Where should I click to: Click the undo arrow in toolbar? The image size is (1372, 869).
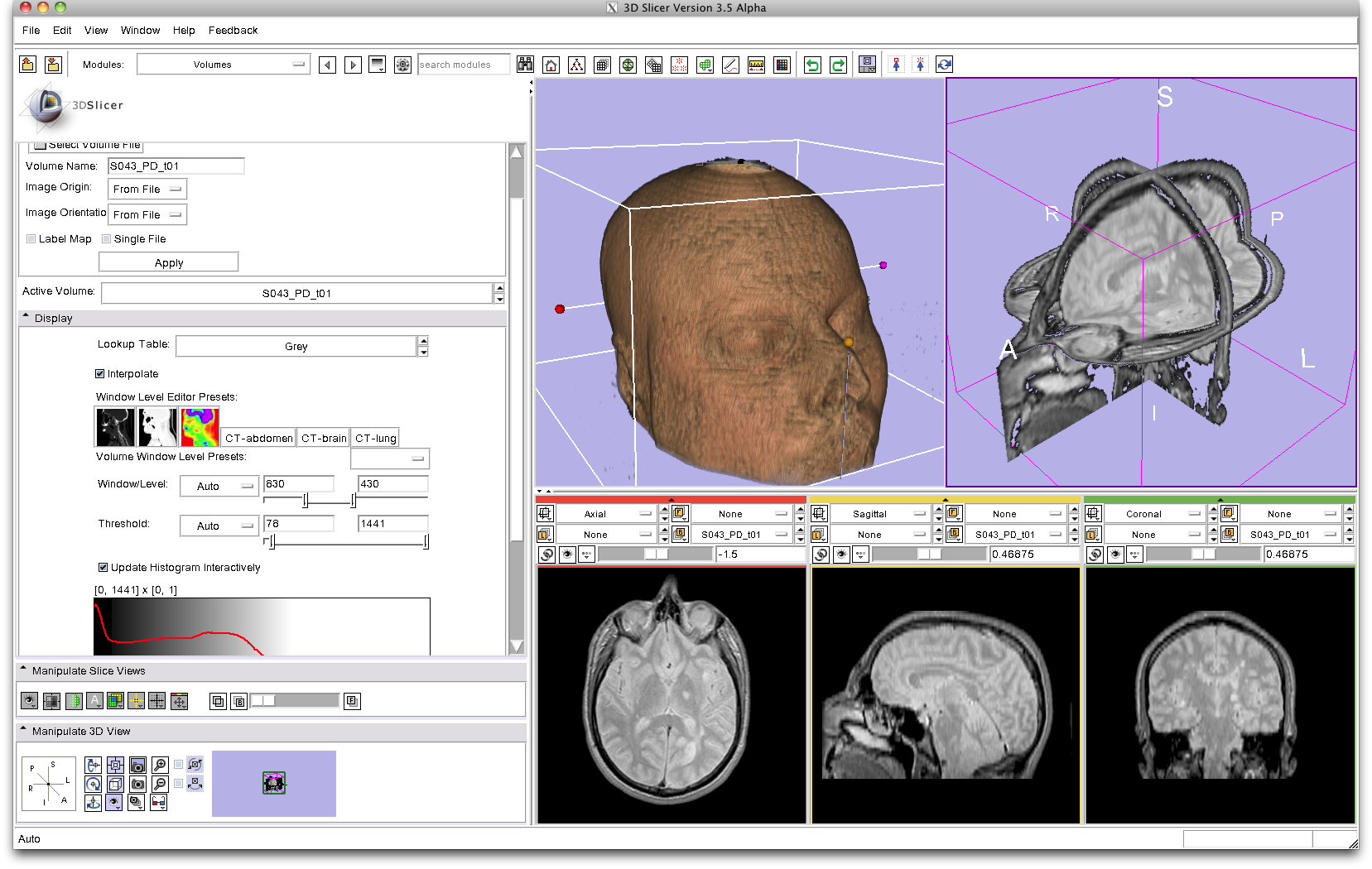coord(812,65)
